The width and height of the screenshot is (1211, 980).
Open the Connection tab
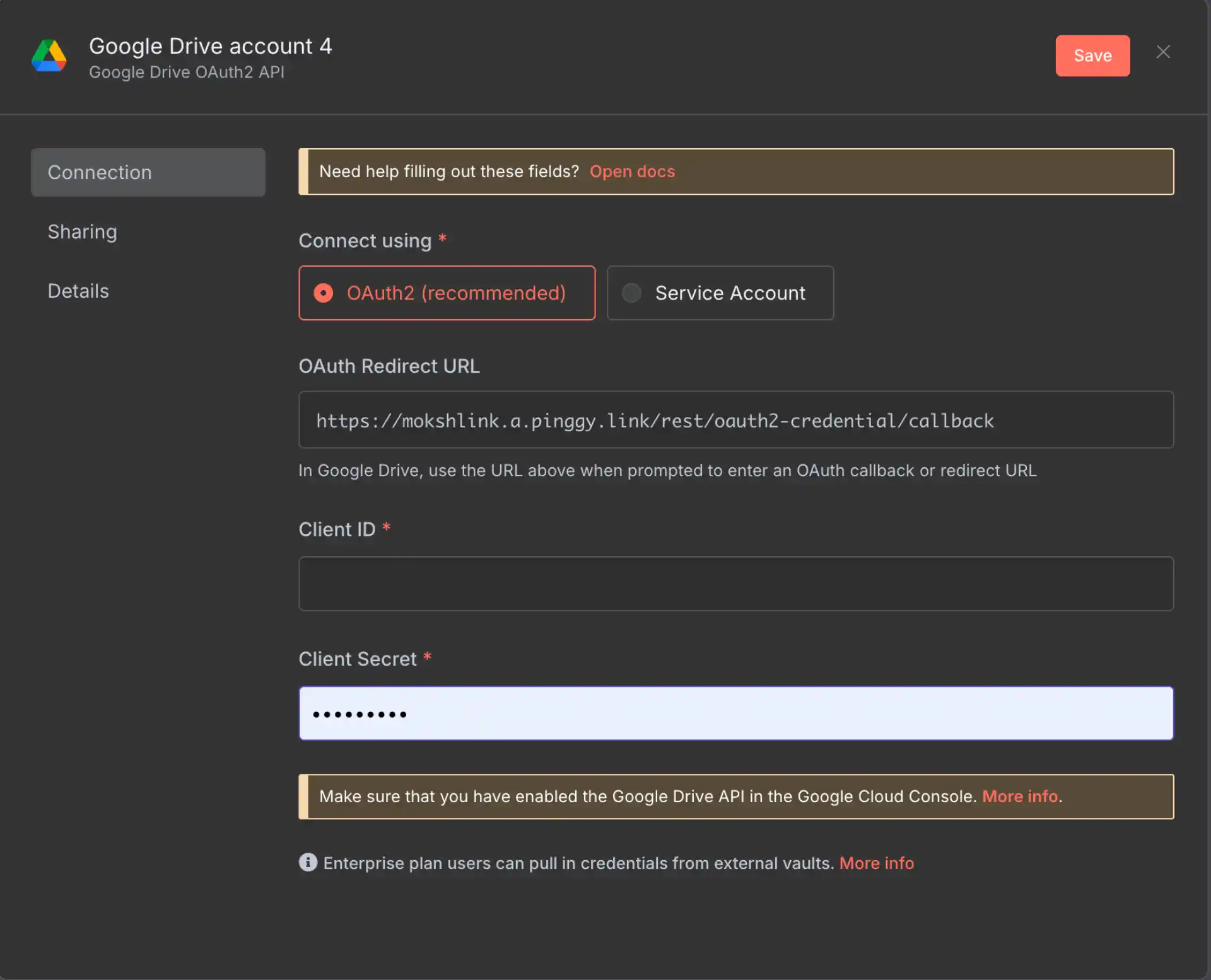click(148, 172)
